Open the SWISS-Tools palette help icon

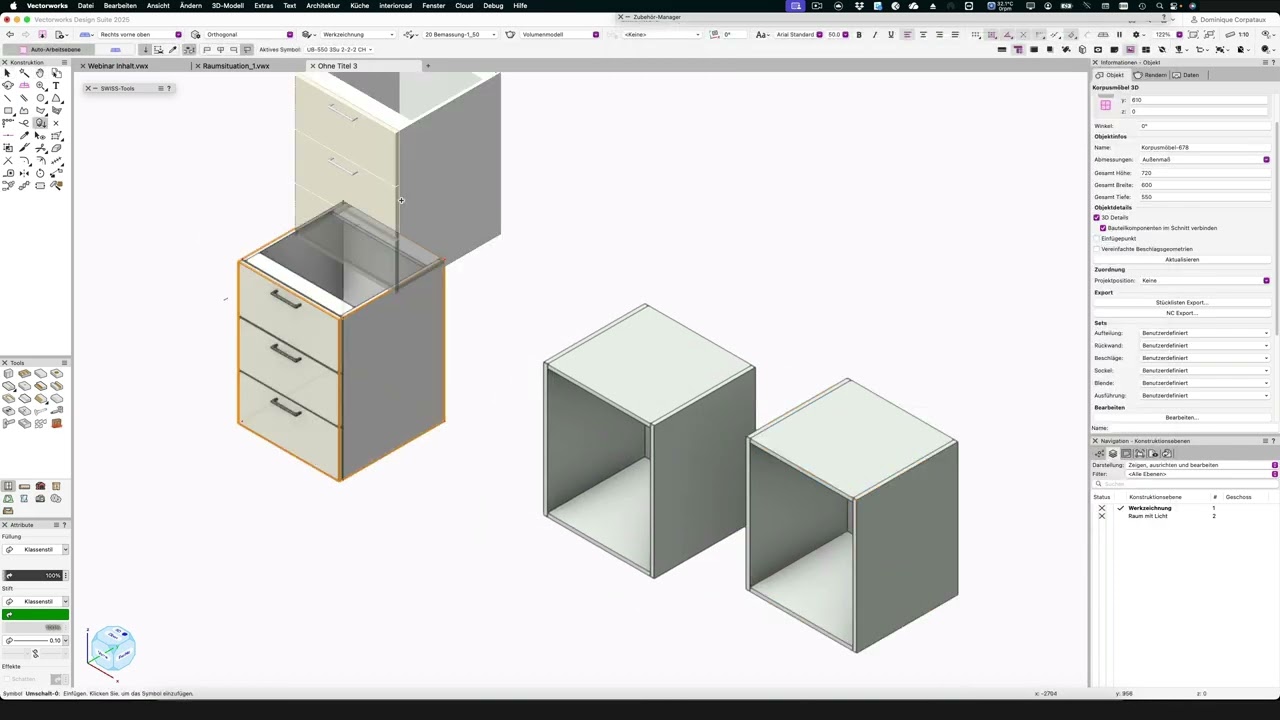169,88
